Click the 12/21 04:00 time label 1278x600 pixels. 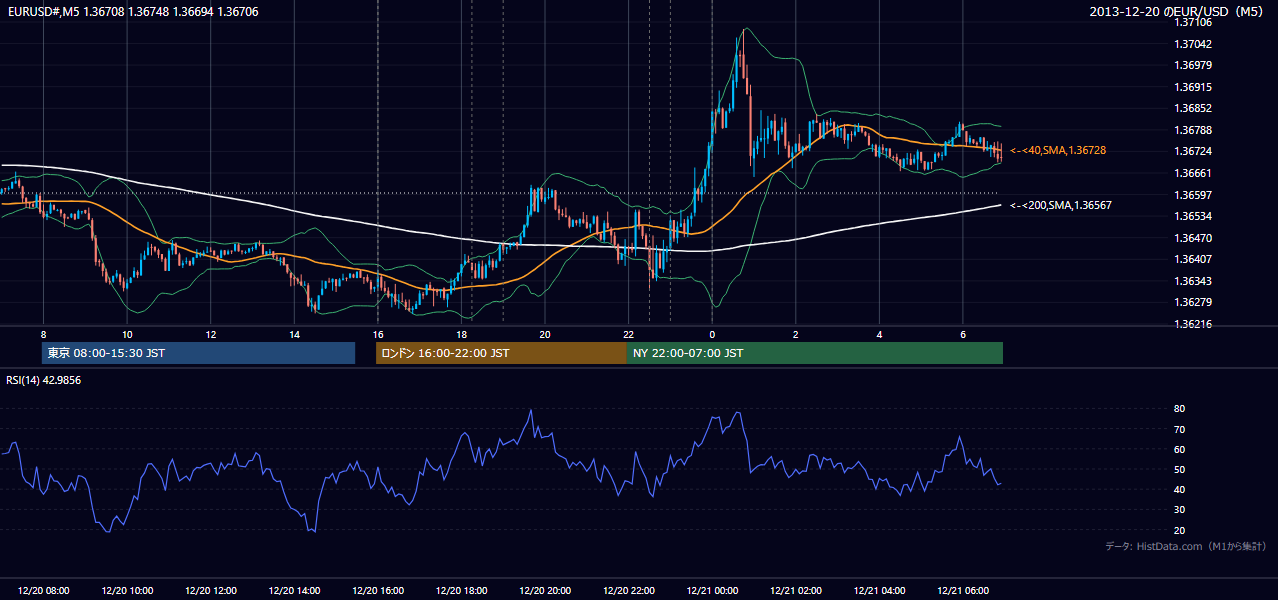point(879,591)
